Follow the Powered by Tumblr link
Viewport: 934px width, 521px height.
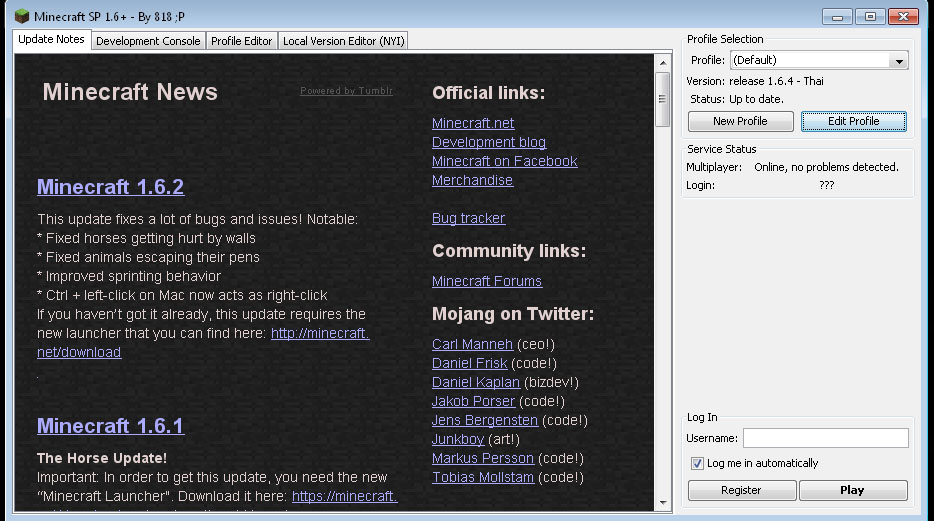[x=346, y=91]
